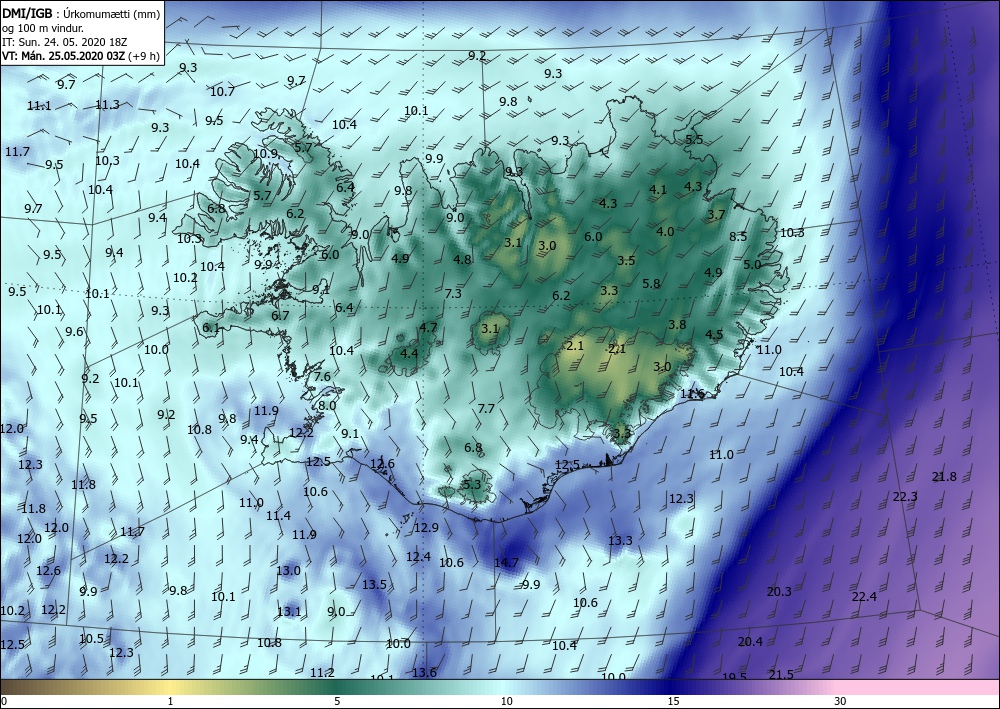Click the '30' label on the color scale
The width and height of the screenshot is (1000, 709).
point(841,701)
